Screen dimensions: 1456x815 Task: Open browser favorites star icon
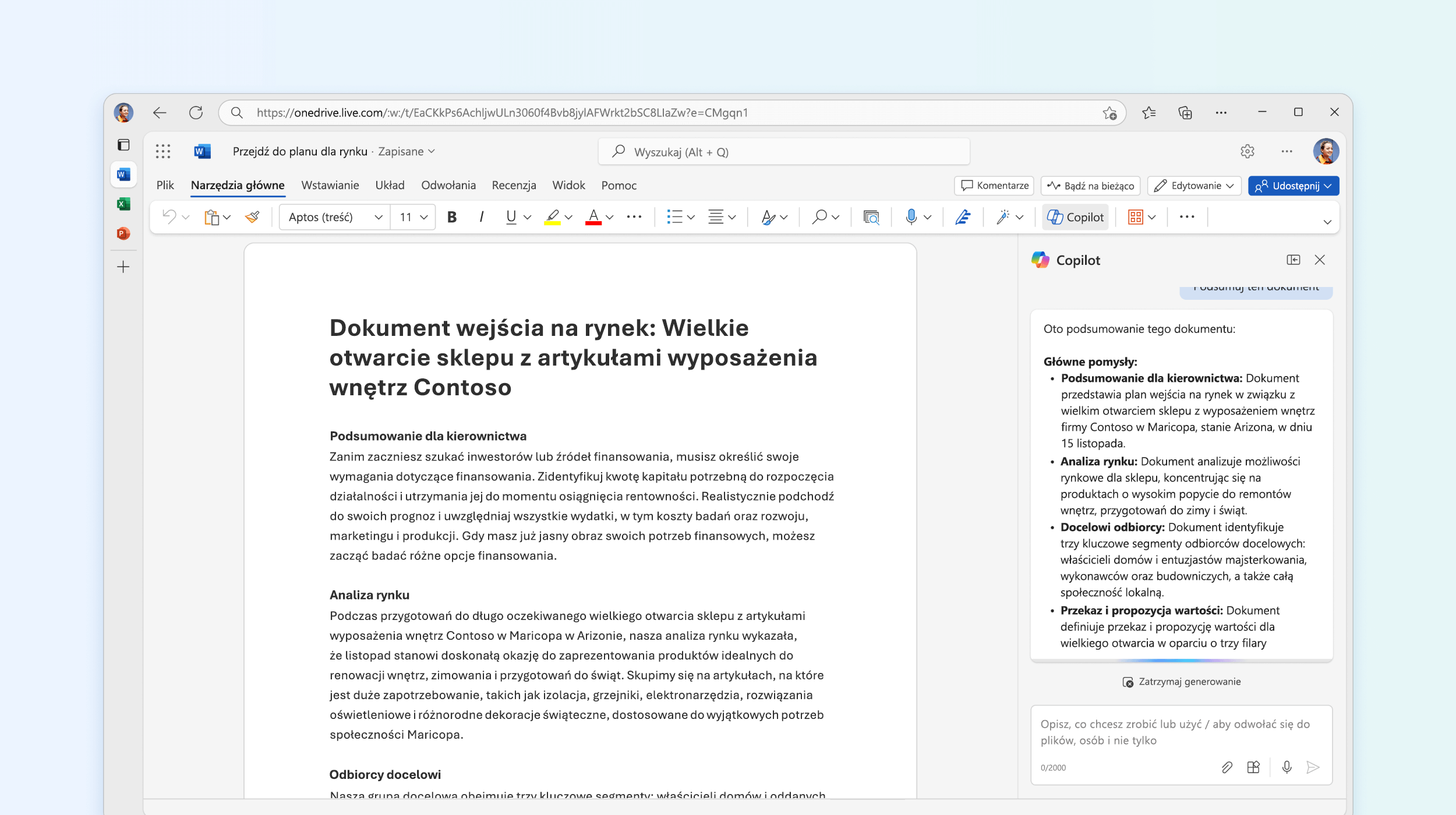[1148, 112]
